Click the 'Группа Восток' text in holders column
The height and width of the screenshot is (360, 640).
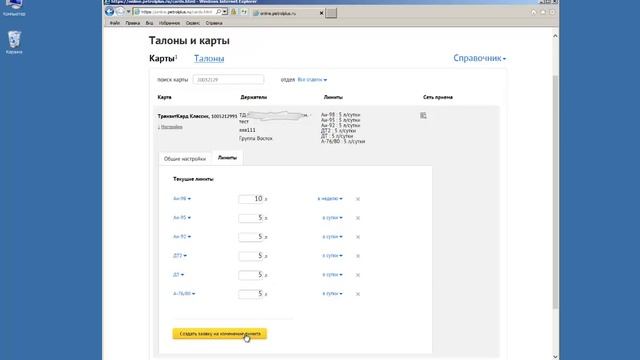point(256,138)
